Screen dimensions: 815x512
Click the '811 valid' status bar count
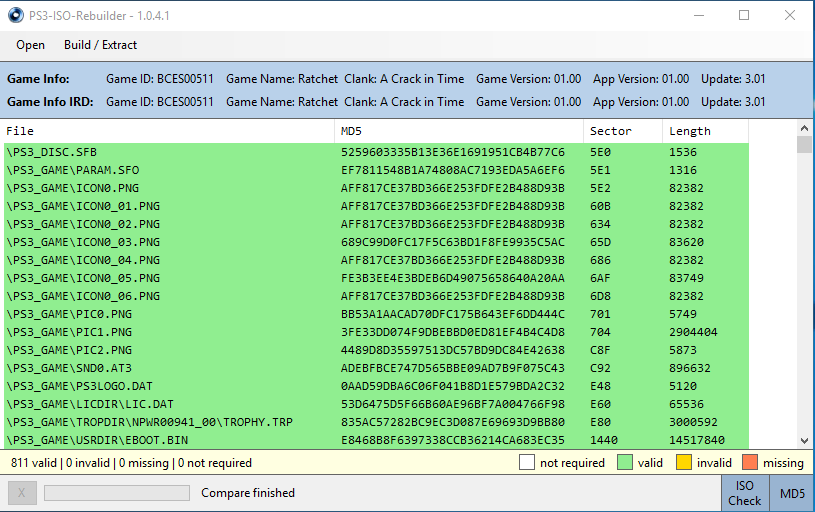point(34,463)
